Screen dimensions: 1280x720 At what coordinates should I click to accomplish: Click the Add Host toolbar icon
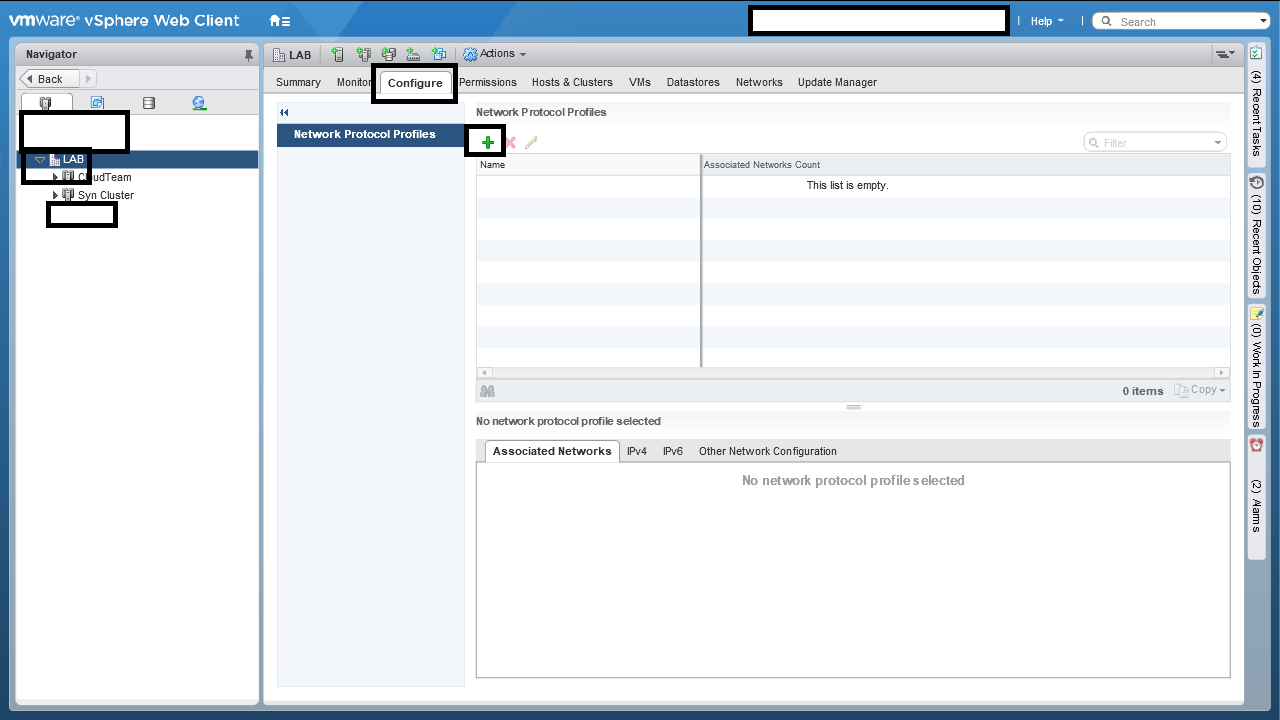click(337, 55)
